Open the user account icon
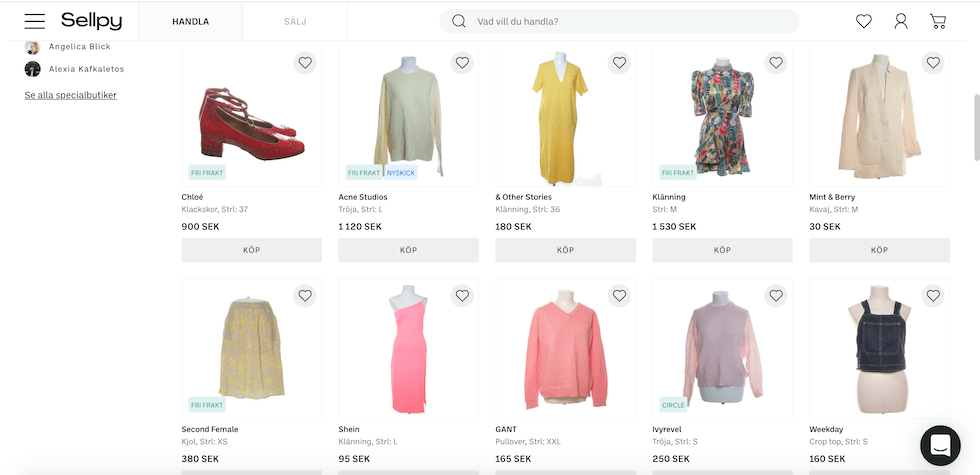The height and width of the screenshot is (475, 980). 901,21
